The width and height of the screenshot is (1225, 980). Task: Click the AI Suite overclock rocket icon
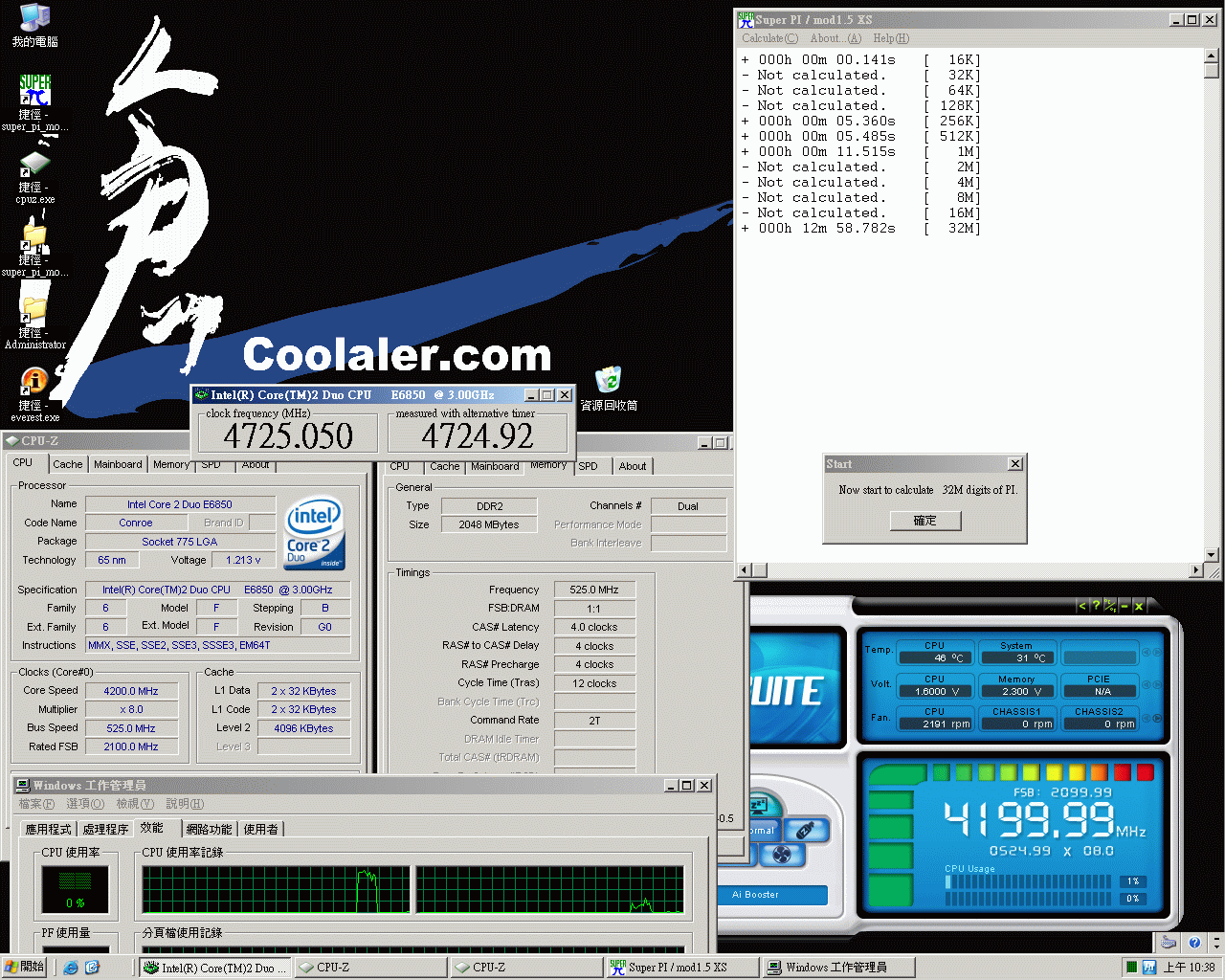(x=807, y=830)
